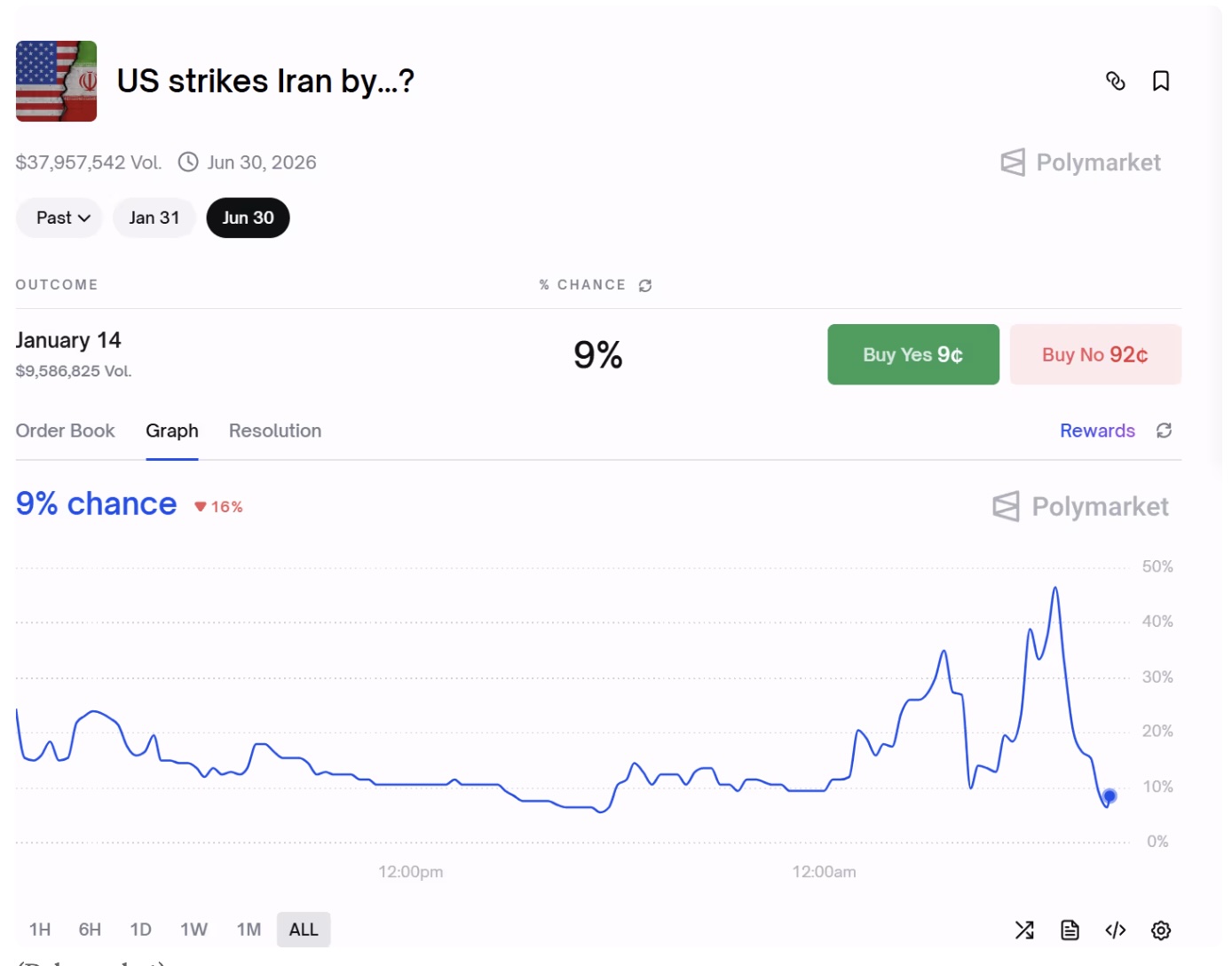Image resolution: width=1232 pixels, height=966 pixels.
Task: Select the Jun 30 date filter
Action: pyautogui.click(x=248, y=218)
